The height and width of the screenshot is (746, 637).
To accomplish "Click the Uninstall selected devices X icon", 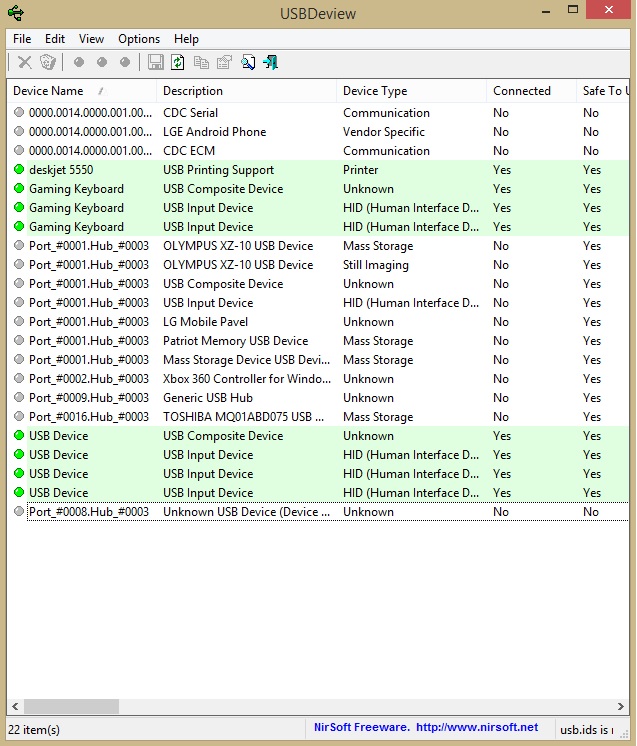I will point(24,62).
